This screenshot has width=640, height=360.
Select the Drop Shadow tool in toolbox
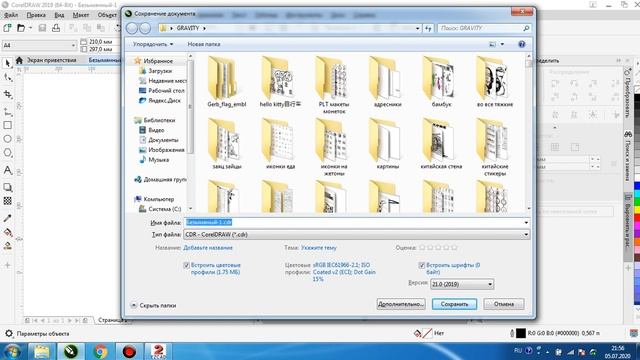tap(7, 187)
